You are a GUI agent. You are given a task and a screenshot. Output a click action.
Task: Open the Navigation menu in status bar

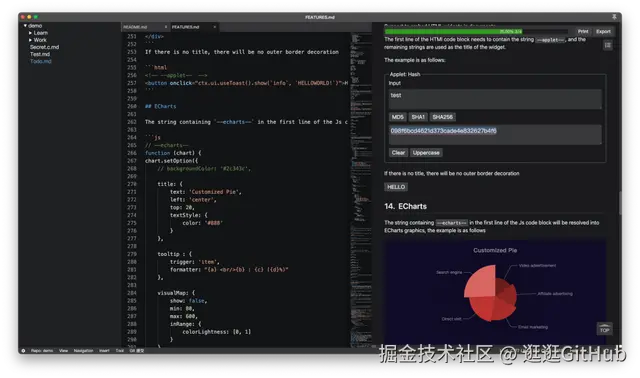point(83,351)
